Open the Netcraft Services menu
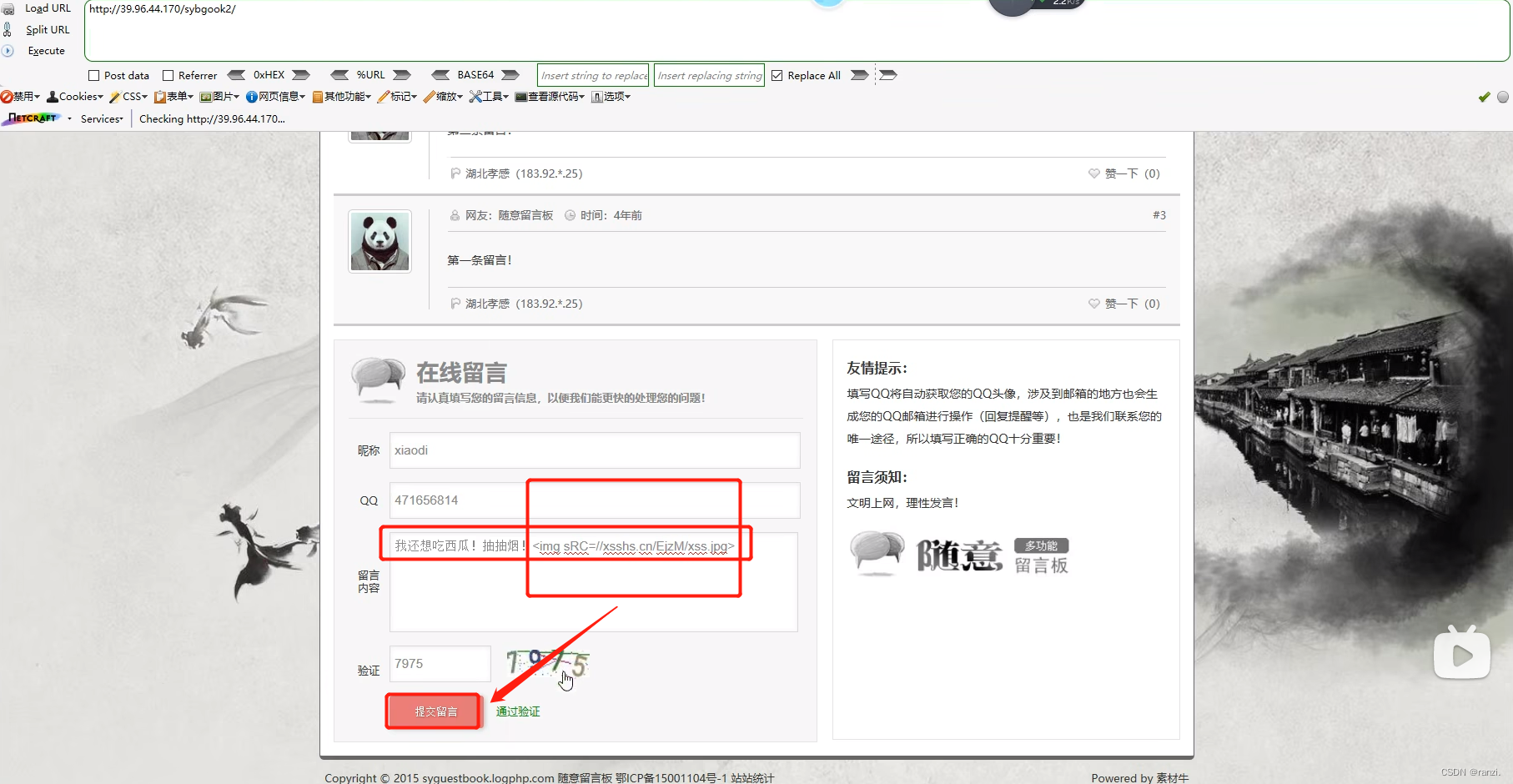 (102, 119)
